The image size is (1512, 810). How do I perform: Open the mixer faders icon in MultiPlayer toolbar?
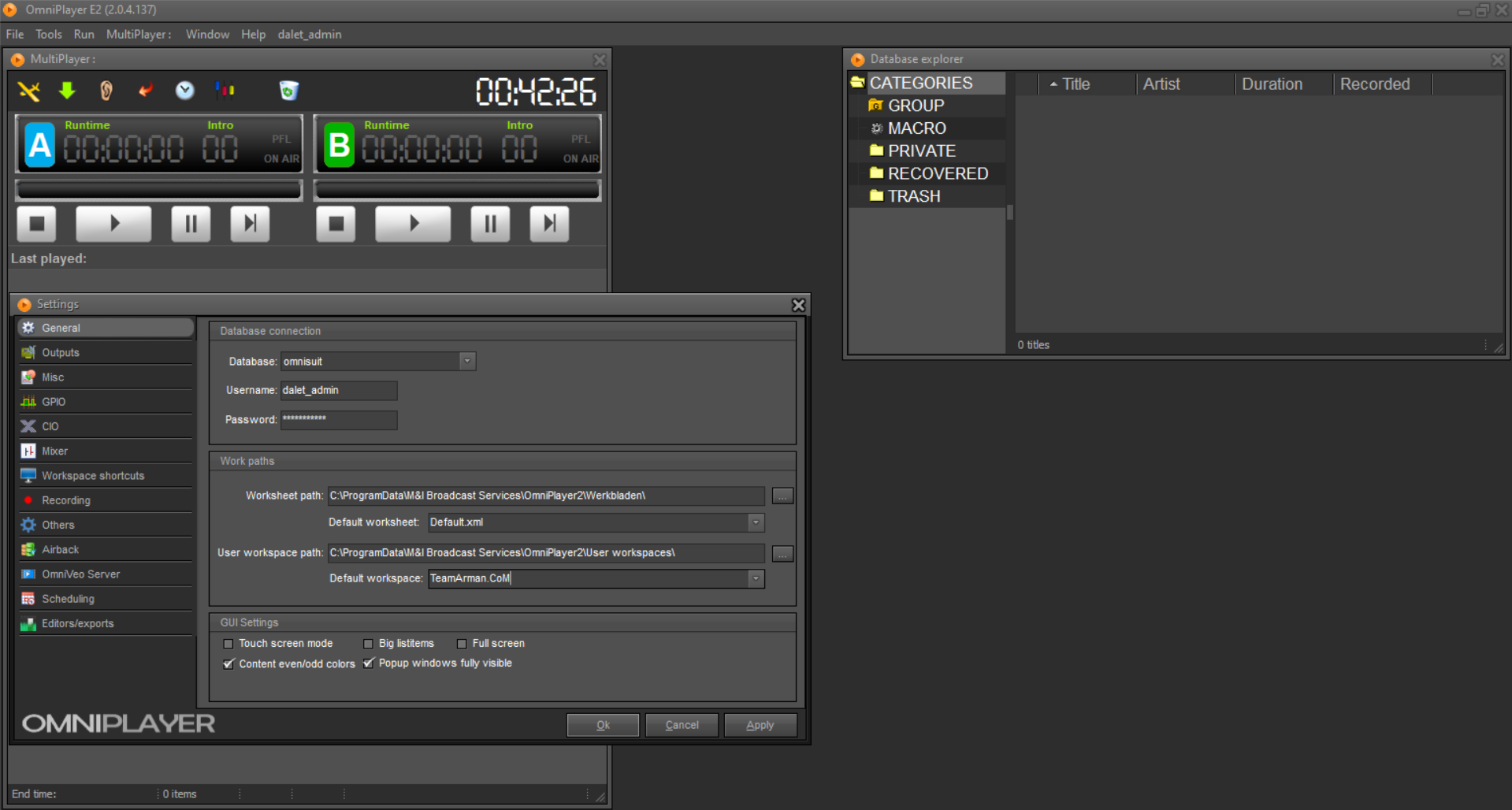[225, 91]
